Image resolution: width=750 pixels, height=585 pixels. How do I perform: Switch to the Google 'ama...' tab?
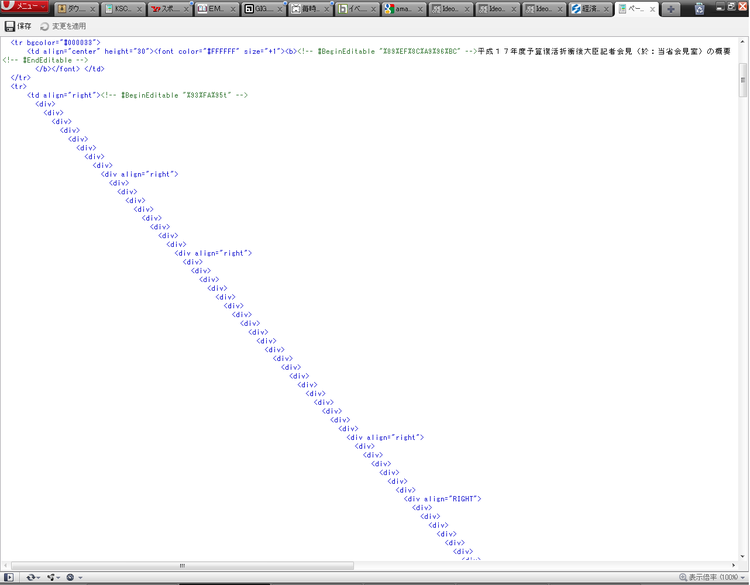(x=404, y=9)
